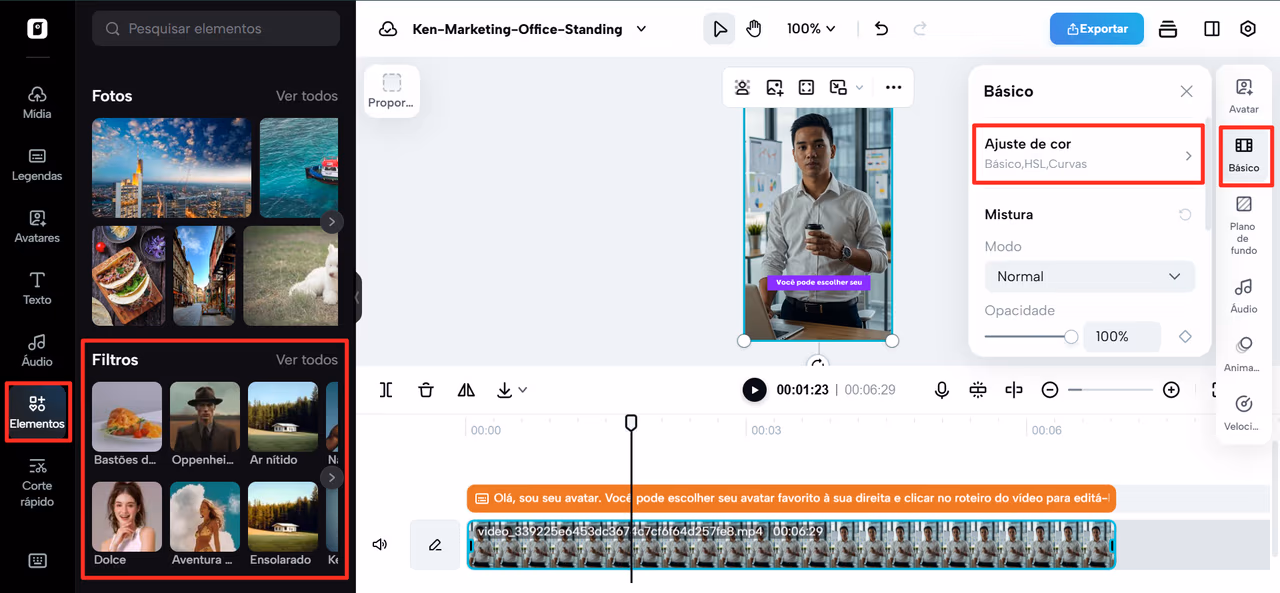The width and height of the screenshot is (1280, 593).
Task: Click the mirror flip icon
Action: click(x=466, y=390)
